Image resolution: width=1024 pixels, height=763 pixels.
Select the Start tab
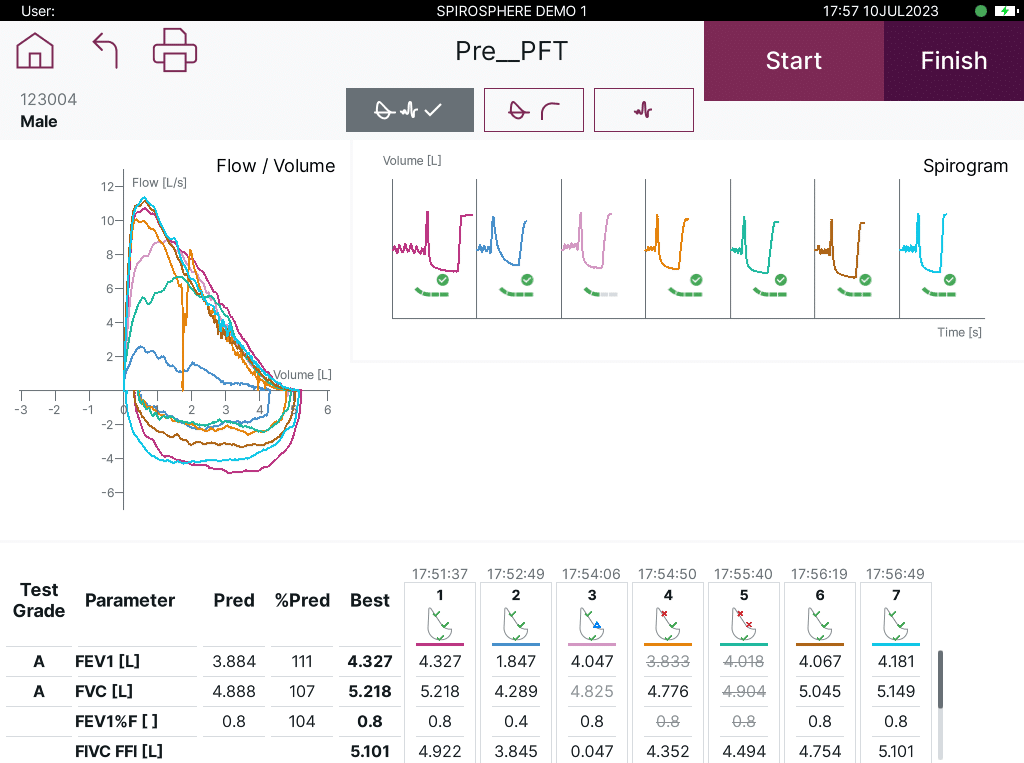point(793,60)
